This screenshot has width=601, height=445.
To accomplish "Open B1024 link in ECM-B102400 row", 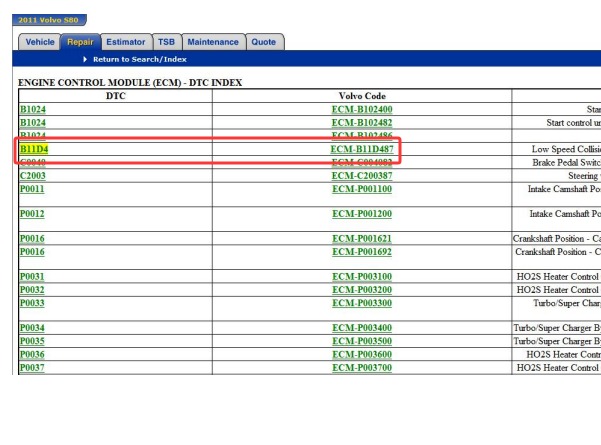I will (33, 109).
